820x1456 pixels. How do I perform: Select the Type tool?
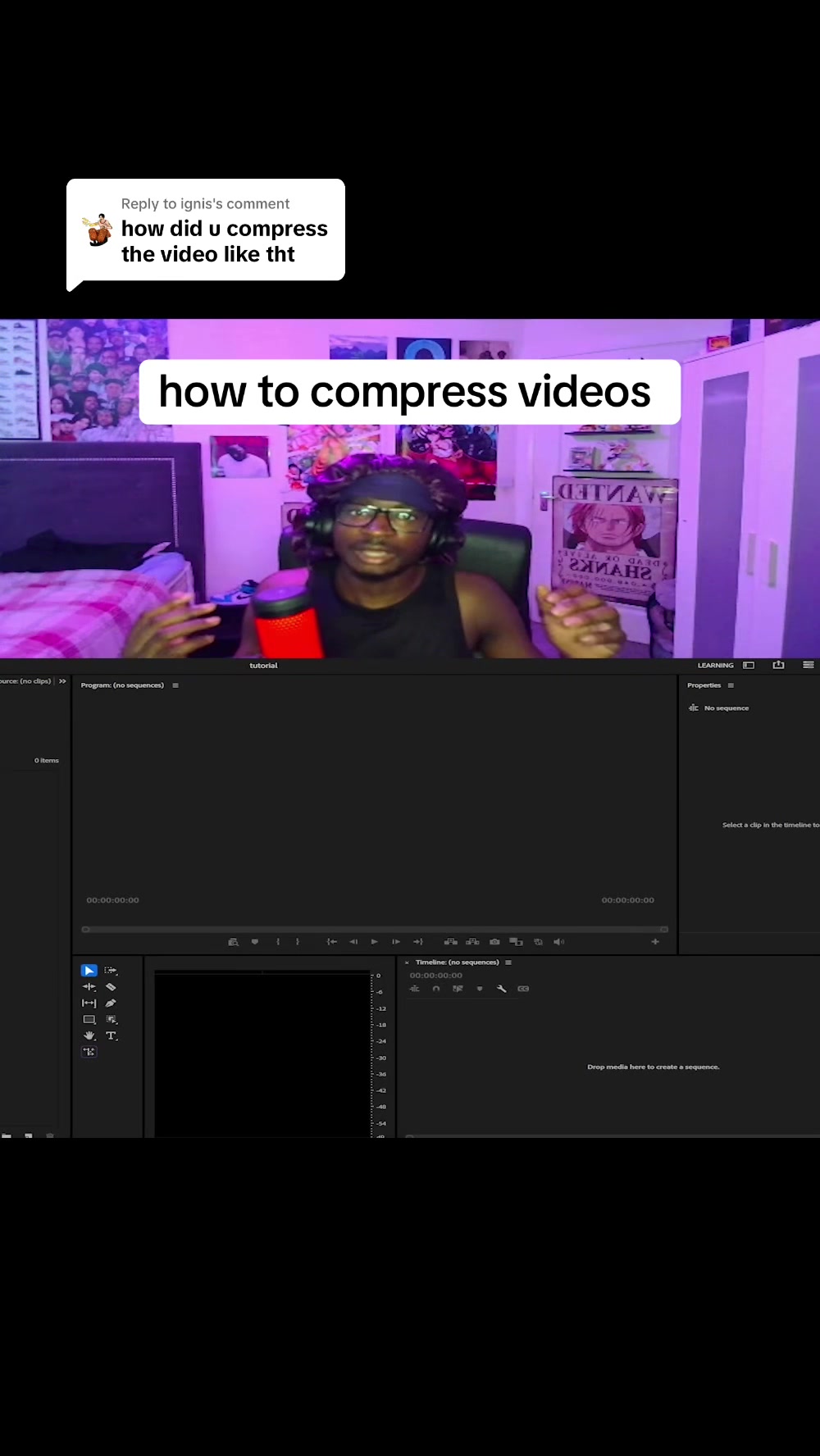pos(112,1036)
